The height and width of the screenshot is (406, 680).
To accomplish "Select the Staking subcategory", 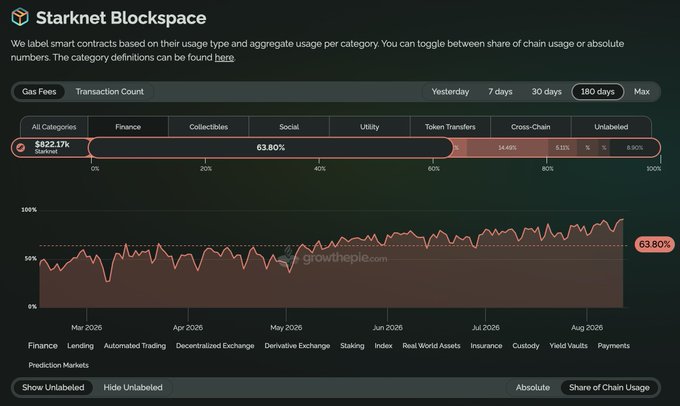I will pyautogui.click(x=352, y=346).
